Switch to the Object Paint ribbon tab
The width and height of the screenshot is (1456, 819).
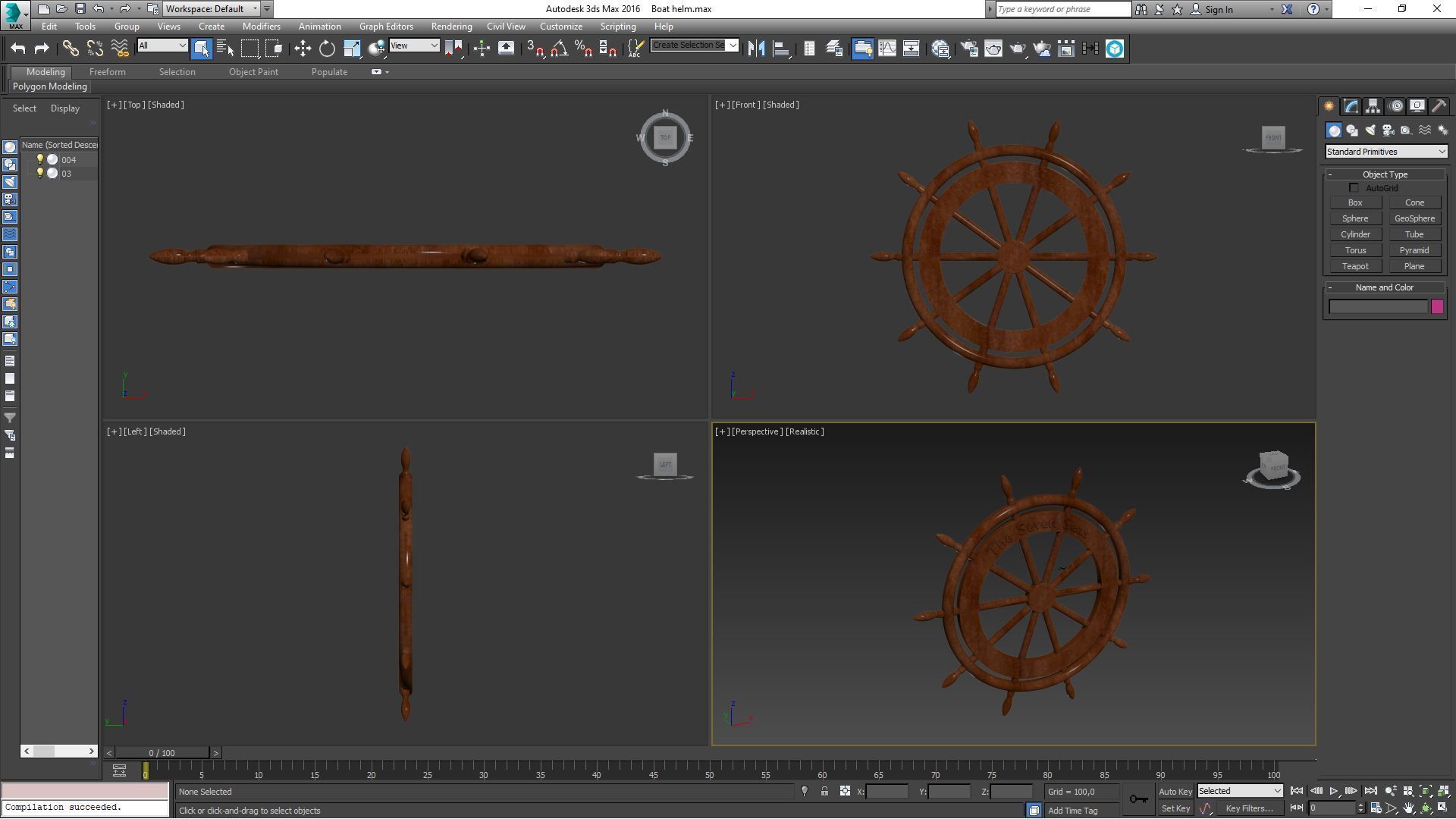pyautogui.click(x=253, y=72)
